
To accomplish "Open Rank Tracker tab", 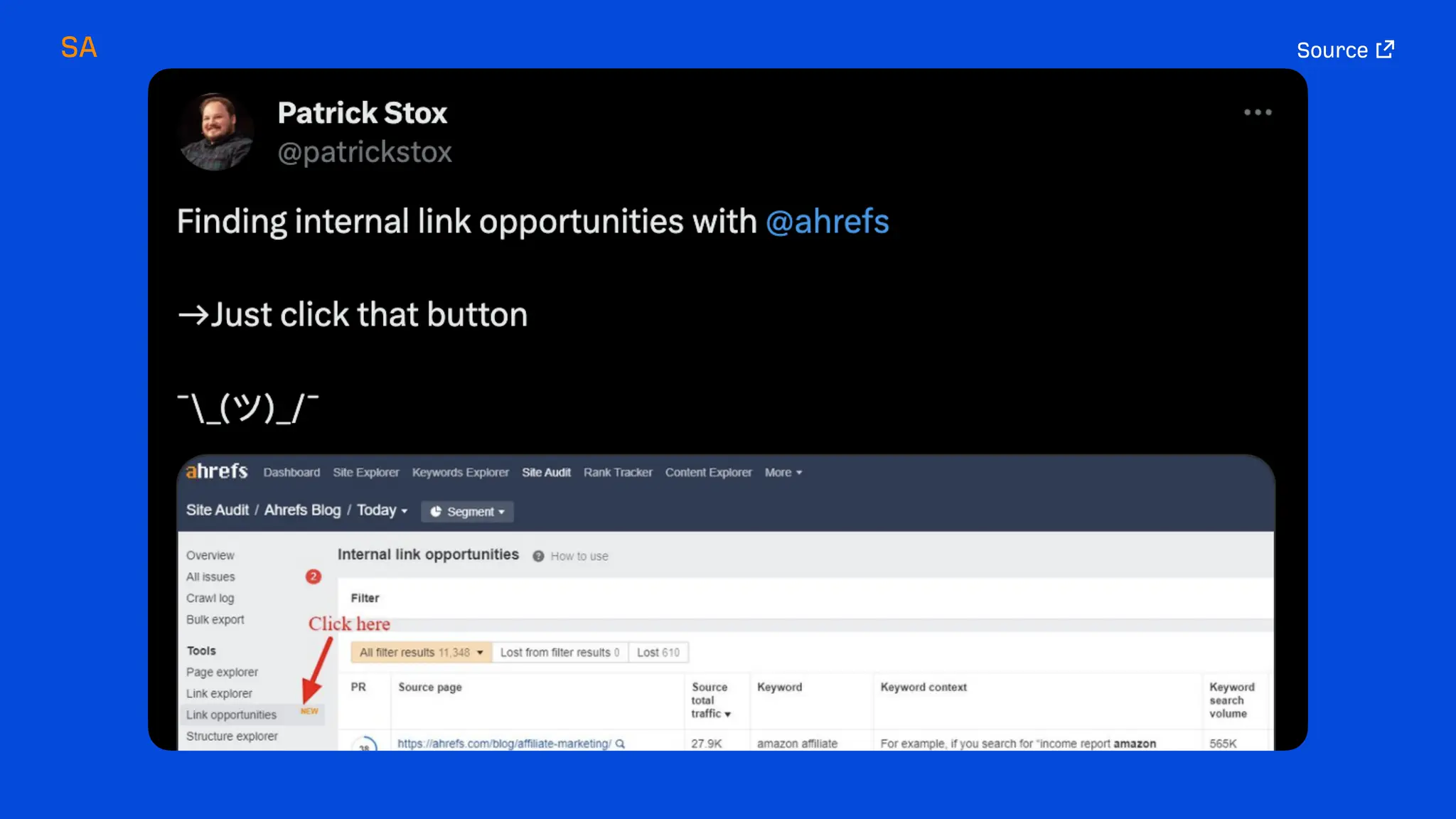I will point(618,472).
